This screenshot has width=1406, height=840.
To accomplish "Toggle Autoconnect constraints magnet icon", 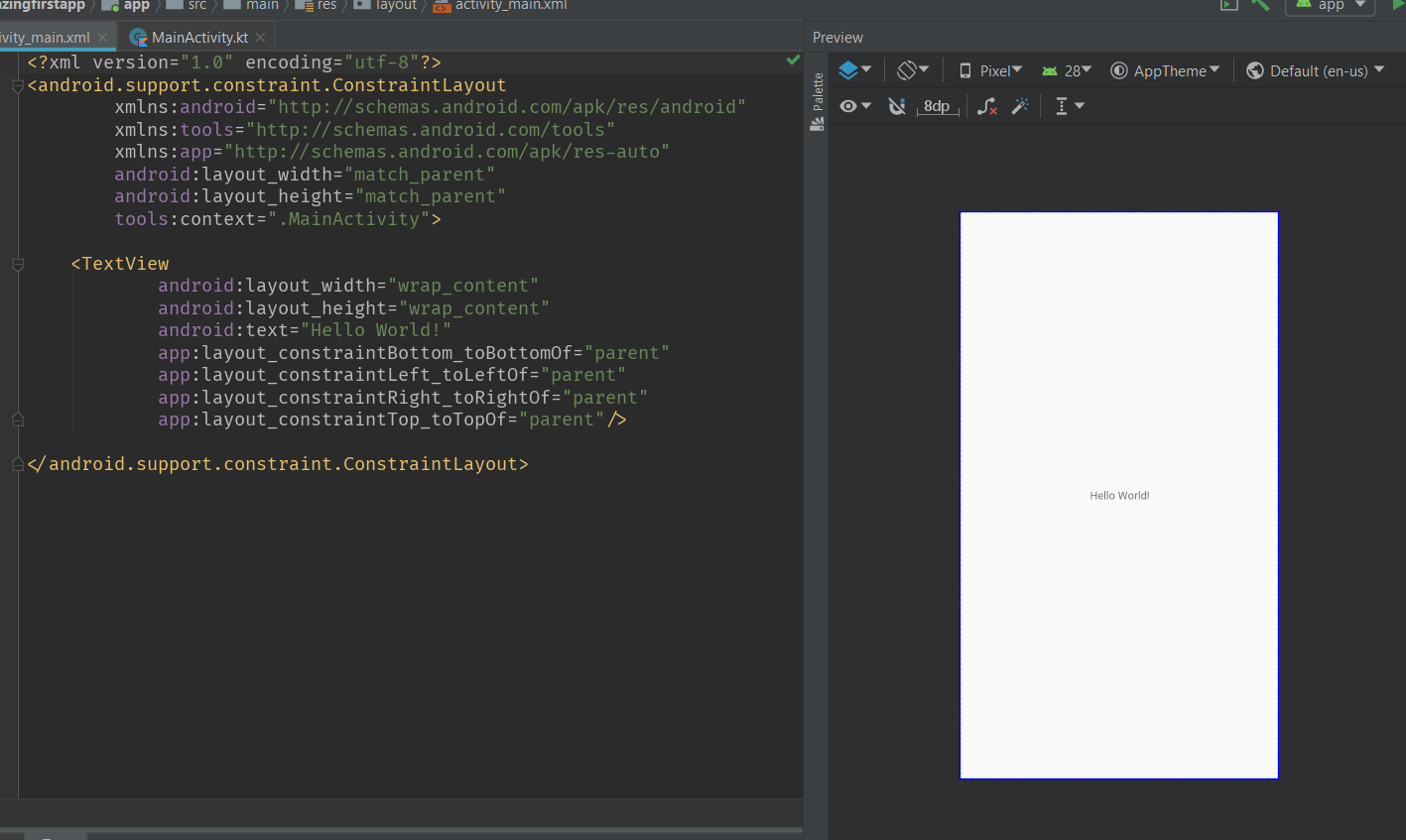I will 897,105.
